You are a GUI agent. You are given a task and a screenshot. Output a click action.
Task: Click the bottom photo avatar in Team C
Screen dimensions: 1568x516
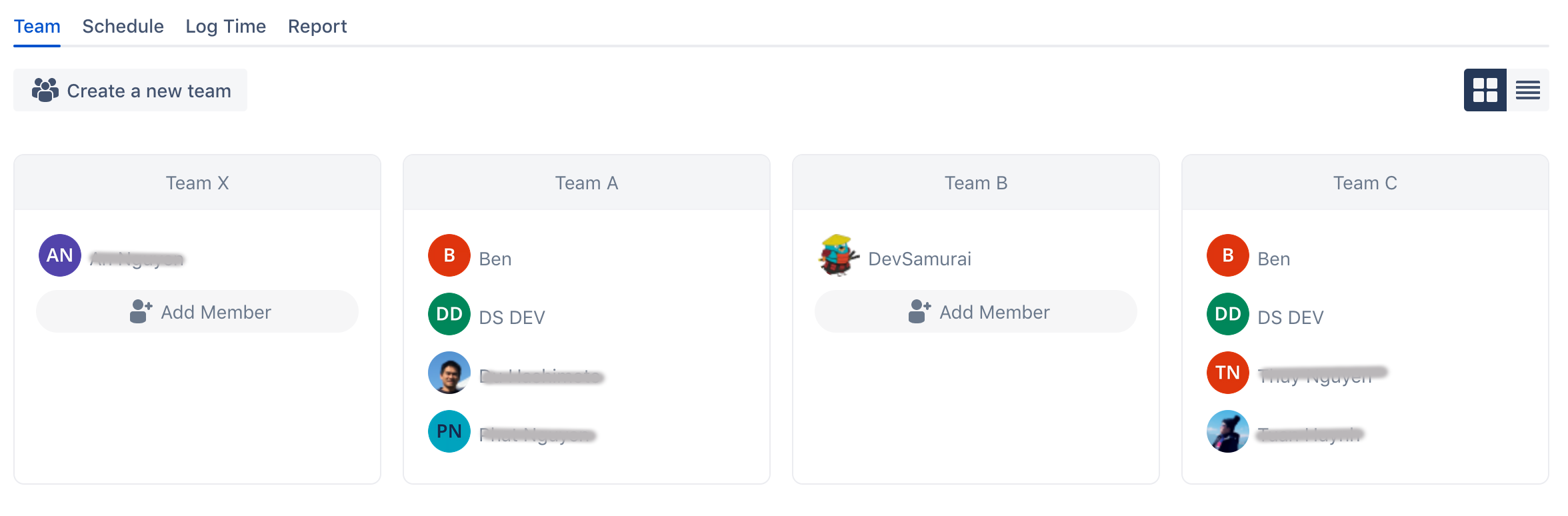1228,431
